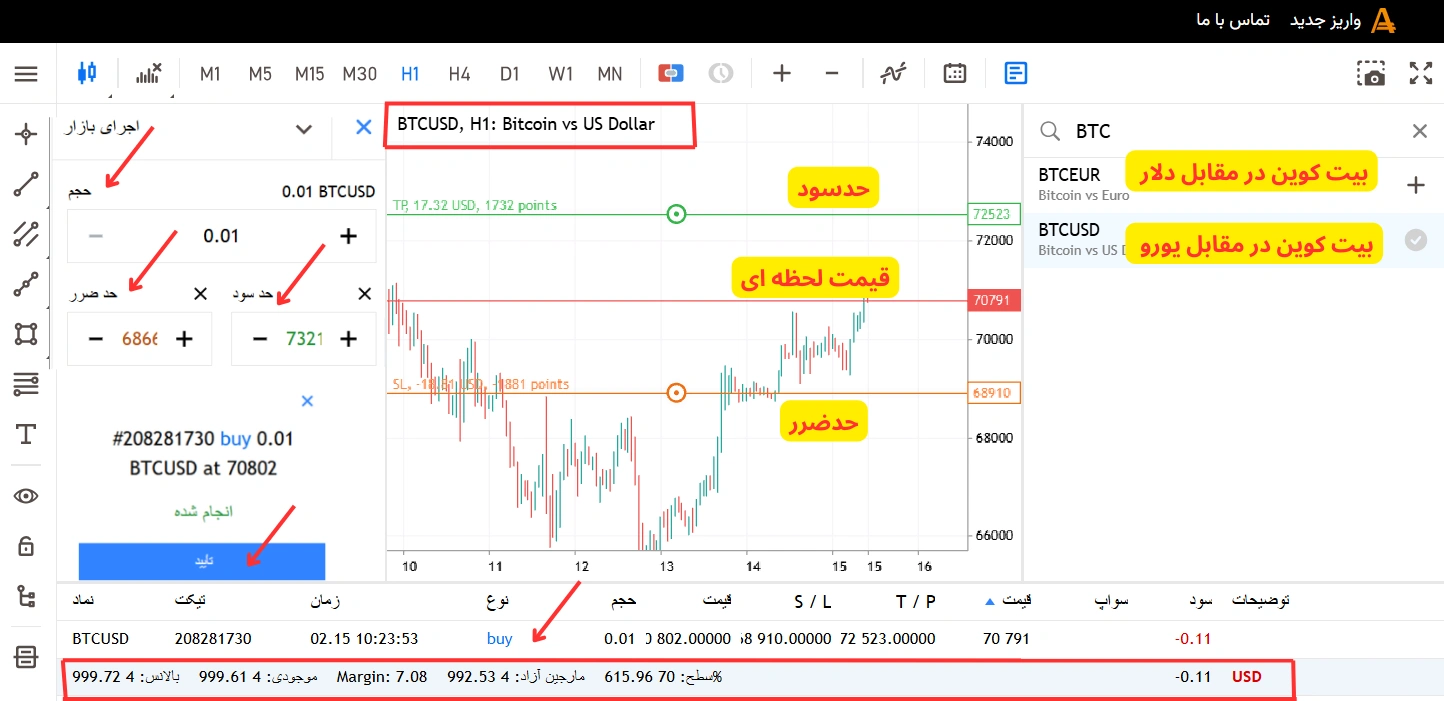Open the hamburger main menu
This screenshot has height=701, width=1444.
26,73
